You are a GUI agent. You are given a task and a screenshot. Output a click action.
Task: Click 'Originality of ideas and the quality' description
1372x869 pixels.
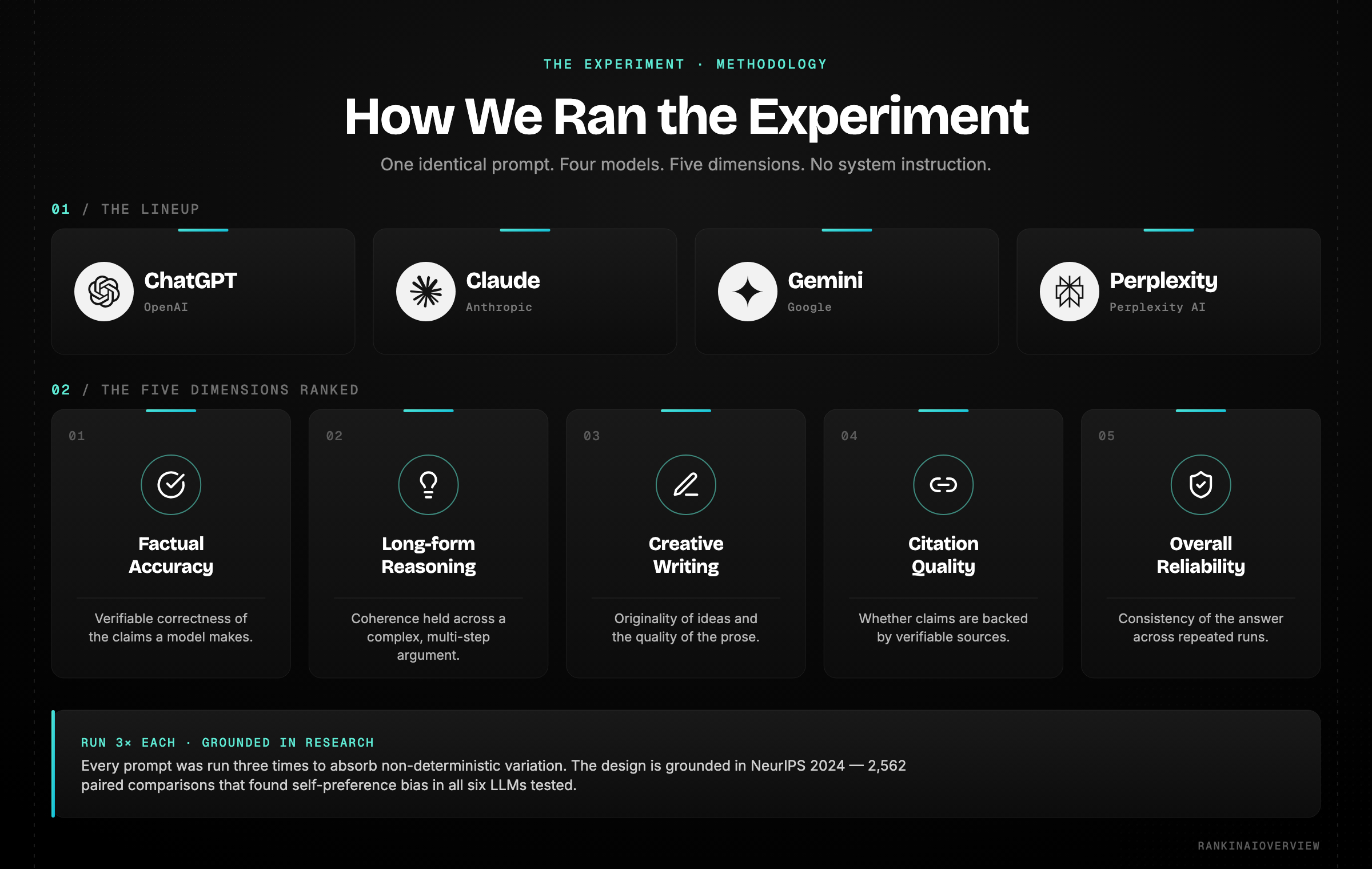click(686, 628)
